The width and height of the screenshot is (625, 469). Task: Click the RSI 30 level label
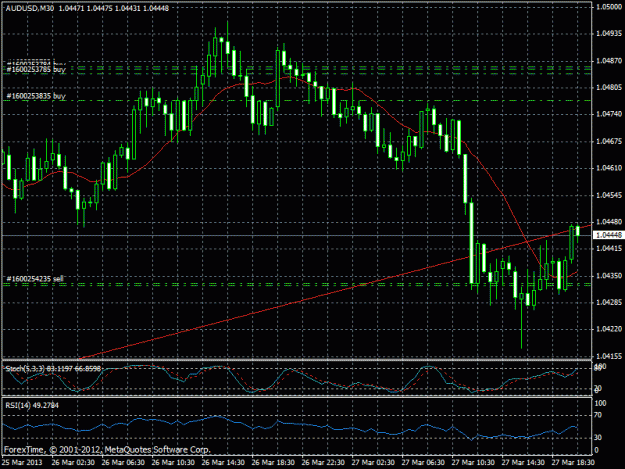pyautogui.click(x=598, y=438)
